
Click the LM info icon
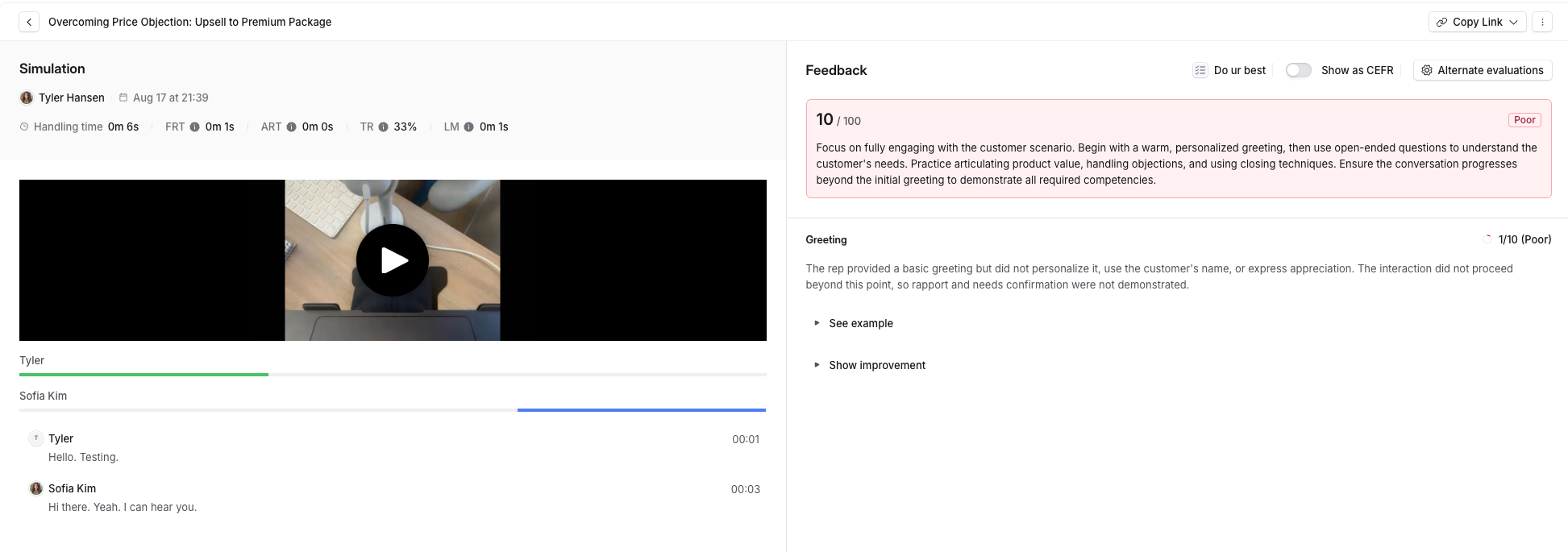(x=468, y=127)
